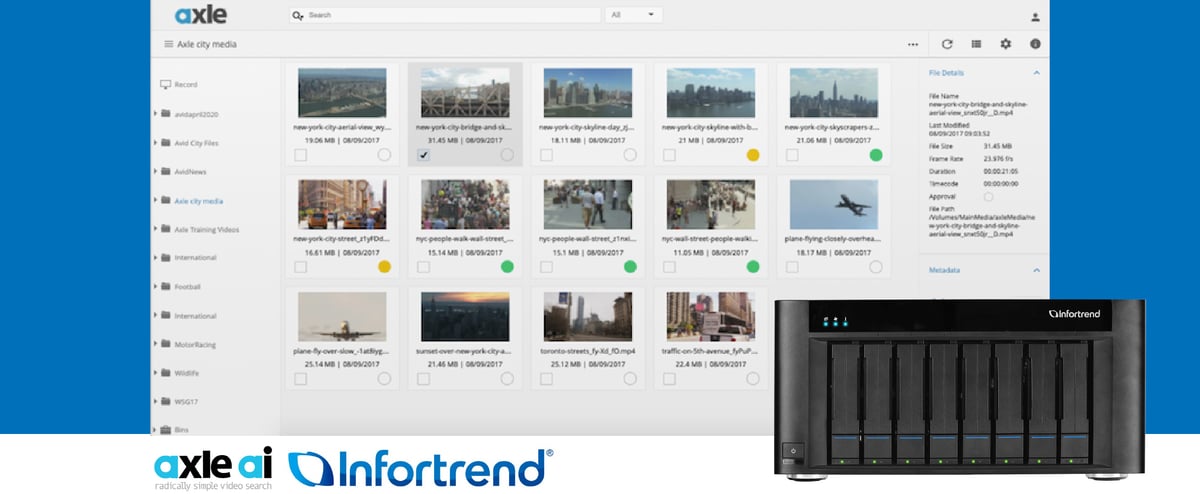Open thumbnail of plane-flying-closely-overhead clip
This screenshot has height=494, width=1200.
tap(834, 205)
